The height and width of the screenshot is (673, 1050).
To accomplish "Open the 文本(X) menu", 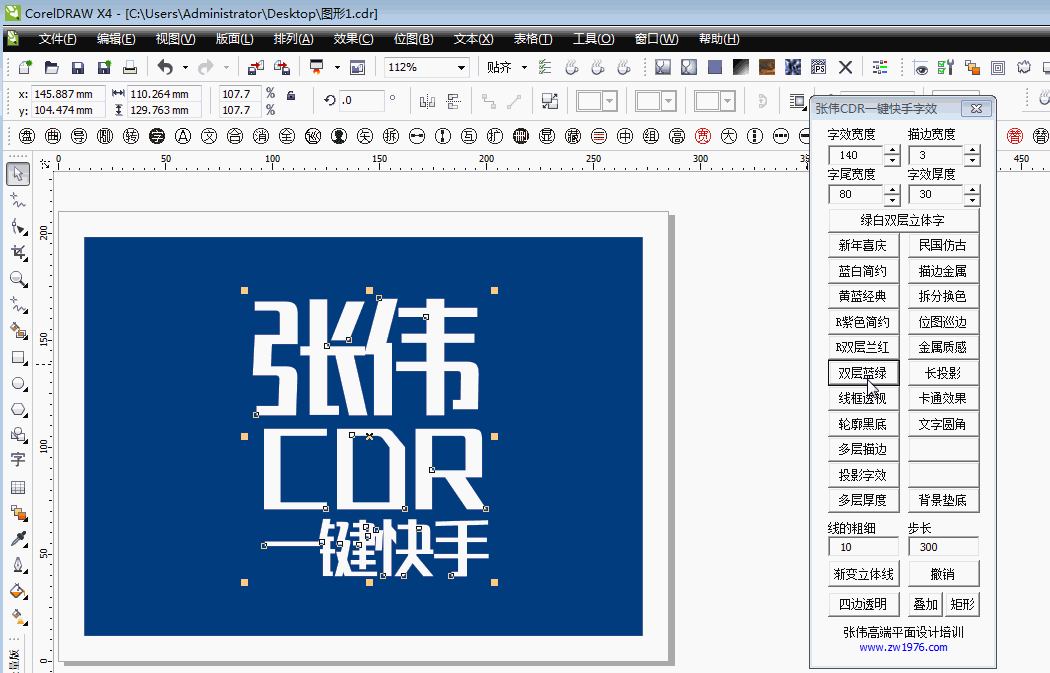I will click(473, 39).
